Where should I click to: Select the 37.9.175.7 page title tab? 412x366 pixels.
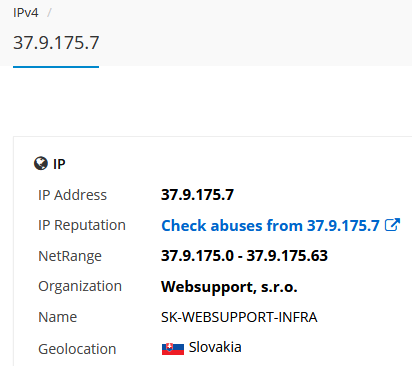[x=56, y=43]
